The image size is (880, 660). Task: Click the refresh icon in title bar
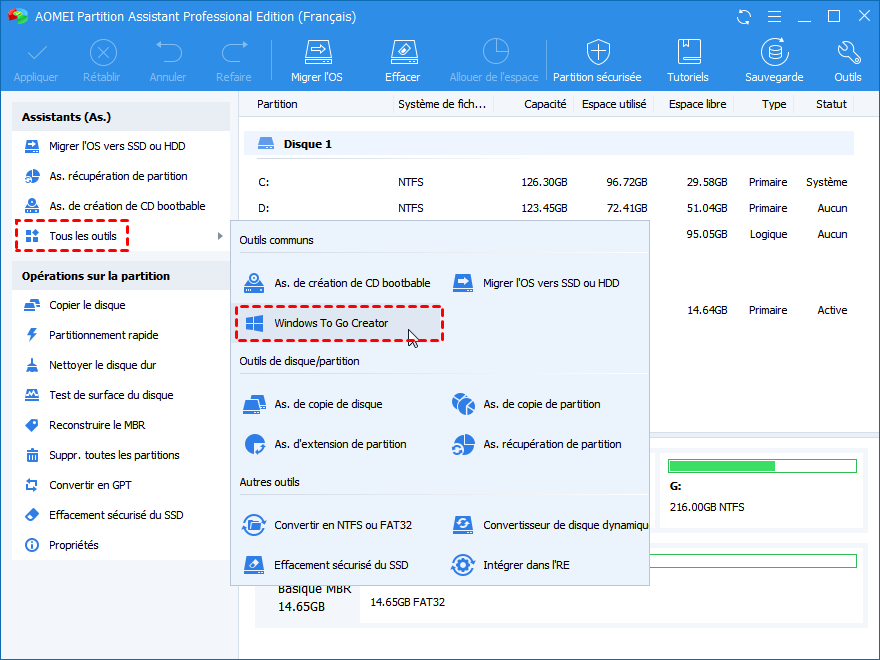744,17
